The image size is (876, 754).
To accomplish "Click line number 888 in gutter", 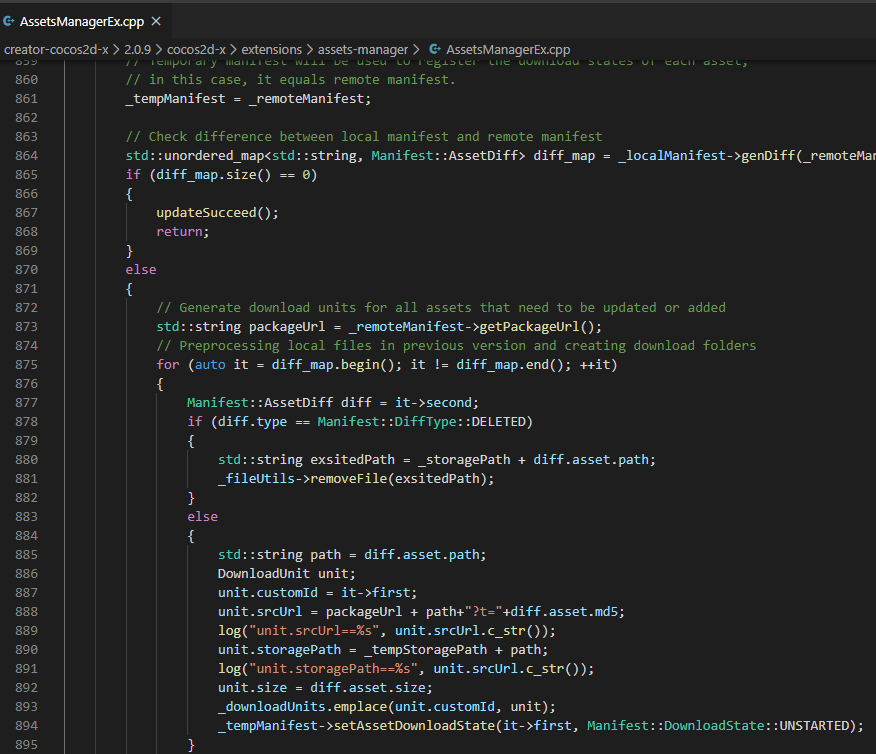I will [x=26, y=612].
